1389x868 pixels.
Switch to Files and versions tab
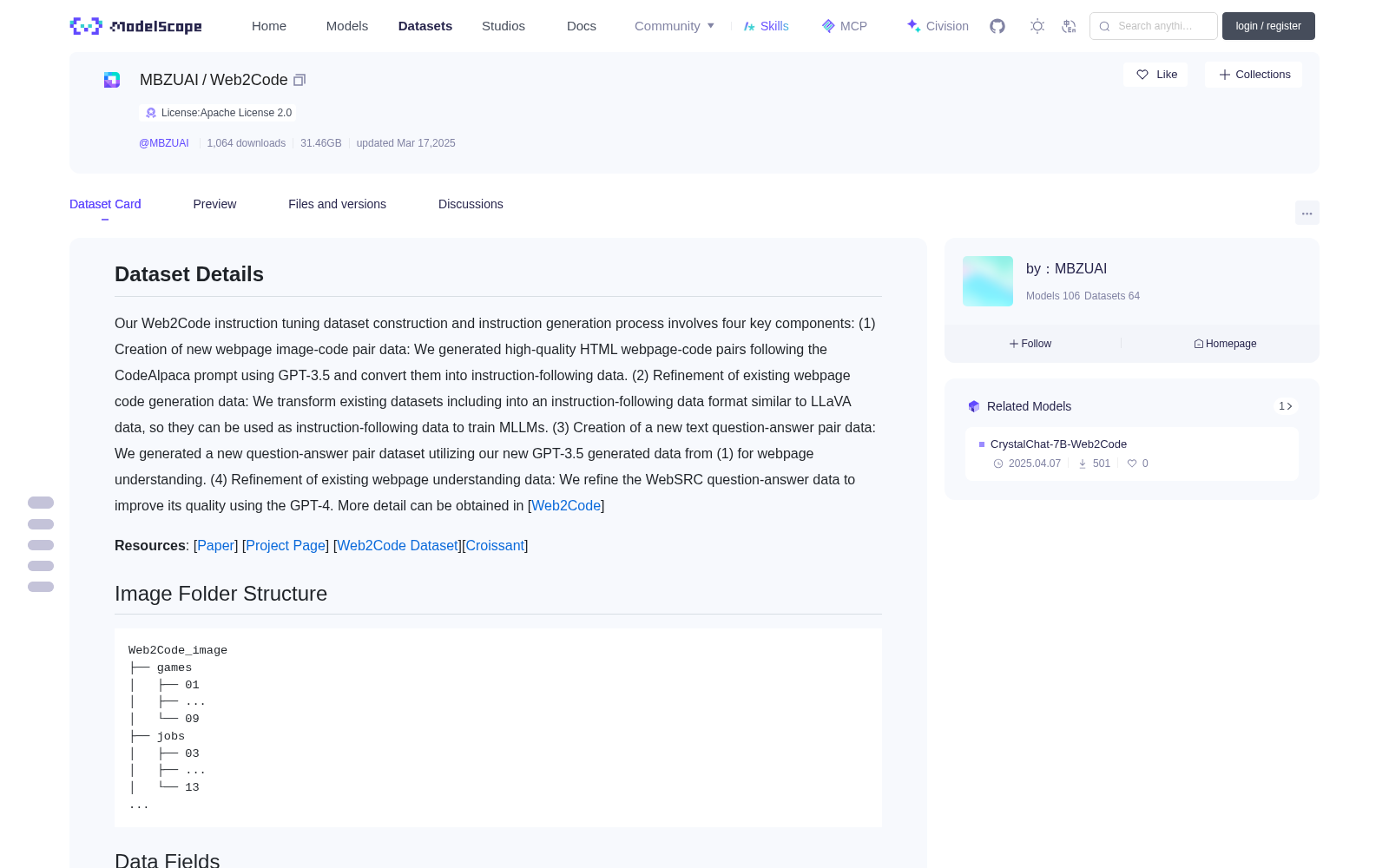pyautogui.click(x=337, y=204)
